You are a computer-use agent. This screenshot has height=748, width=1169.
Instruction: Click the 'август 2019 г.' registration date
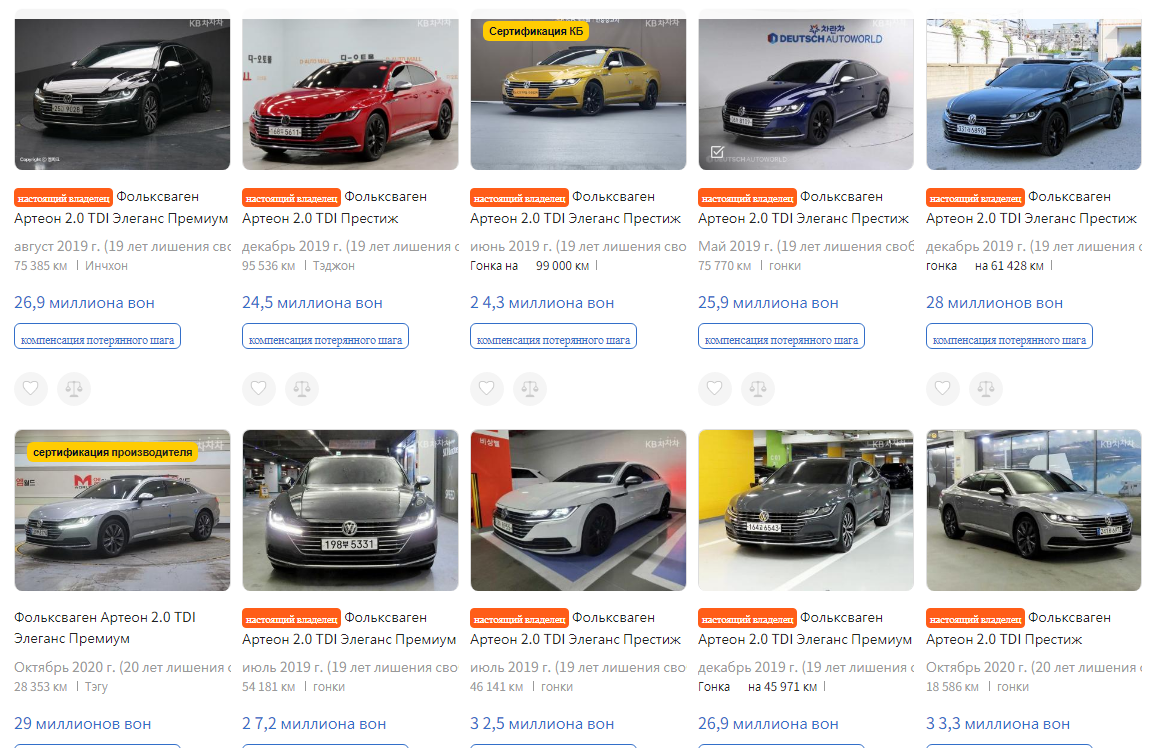tap(57, 246)
